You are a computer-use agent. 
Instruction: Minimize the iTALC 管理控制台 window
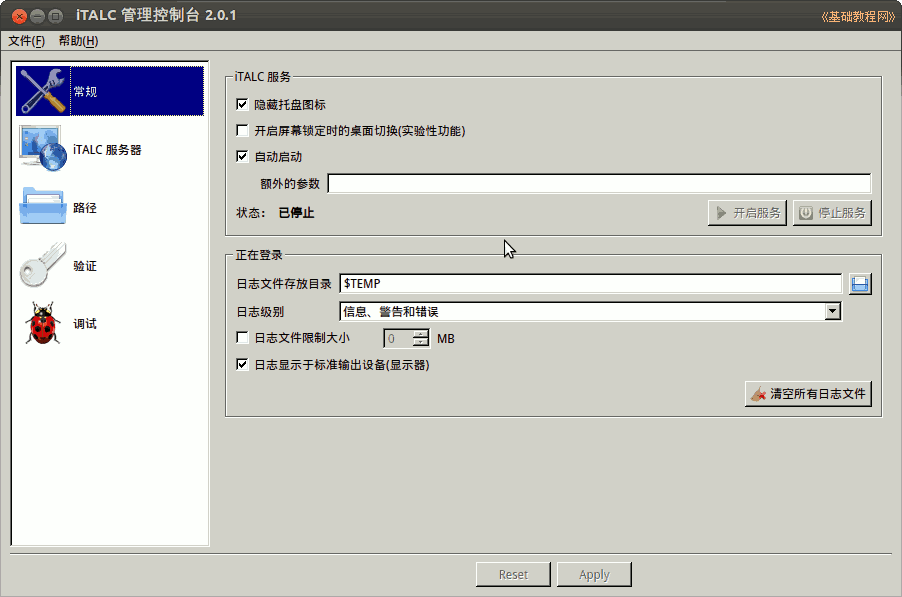click(x=37, y=16)
